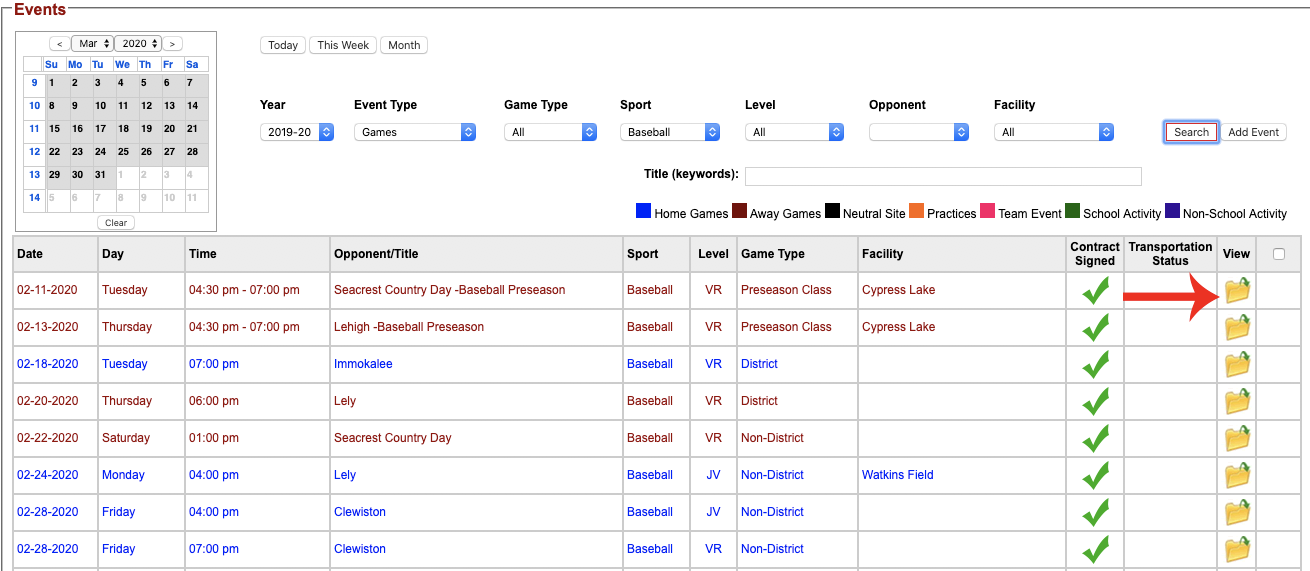
Task: Select week 12 in the calendar
Action: (34, 152)
